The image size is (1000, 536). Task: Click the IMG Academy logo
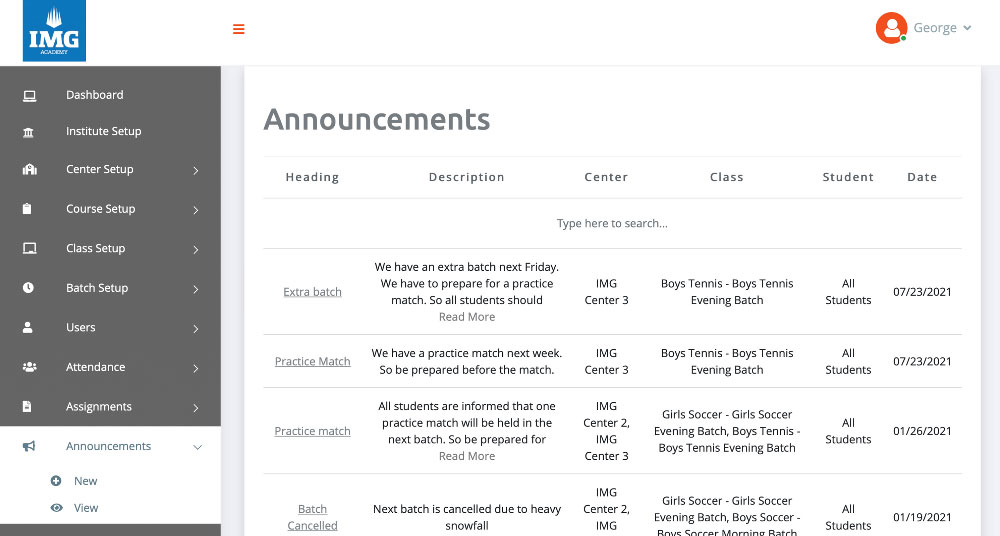pyautogui.click(x=54, y=31)
